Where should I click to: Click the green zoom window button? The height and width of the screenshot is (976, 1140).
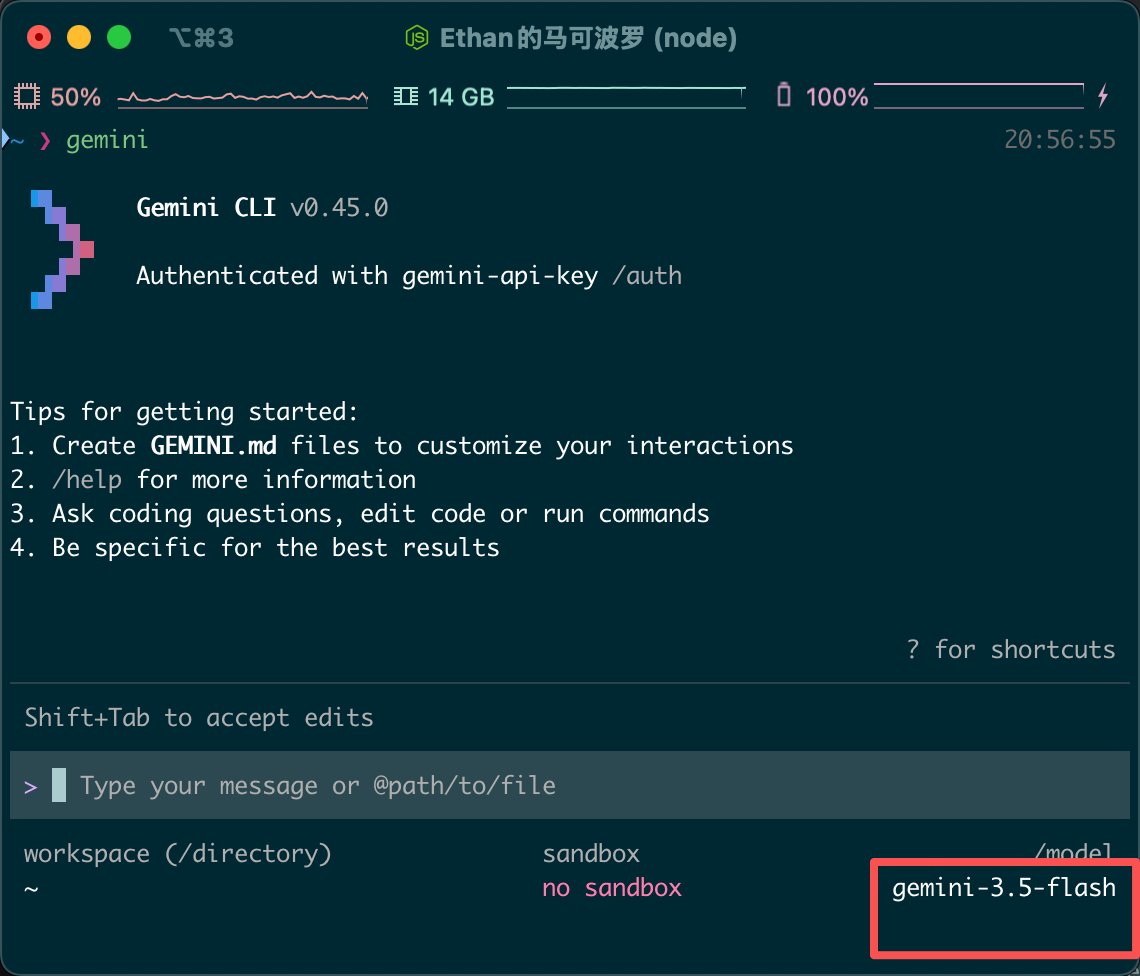[119, 37]
